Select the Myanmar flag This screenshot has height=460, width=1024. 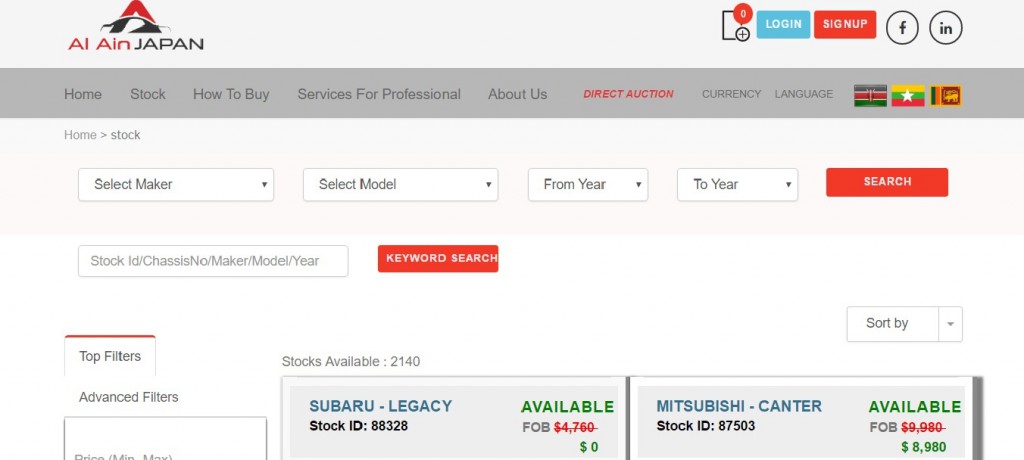pyautogui.click(x=908, y=95)
